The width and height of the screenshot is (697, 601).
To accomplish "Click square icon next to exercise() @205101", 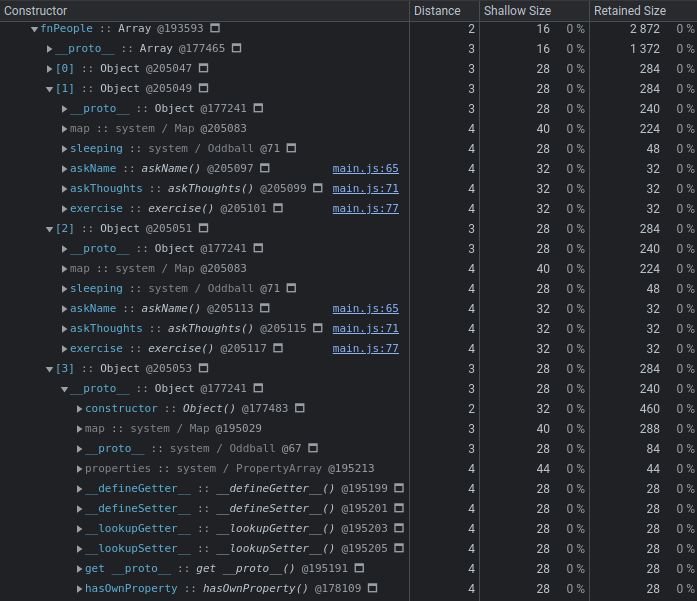I will pos(278,208).
